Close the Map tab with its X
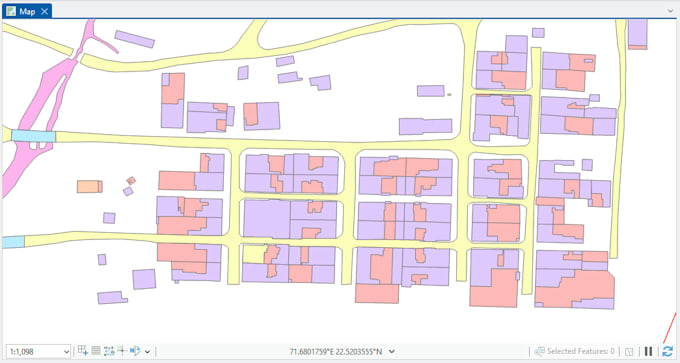 pos(44,12)
